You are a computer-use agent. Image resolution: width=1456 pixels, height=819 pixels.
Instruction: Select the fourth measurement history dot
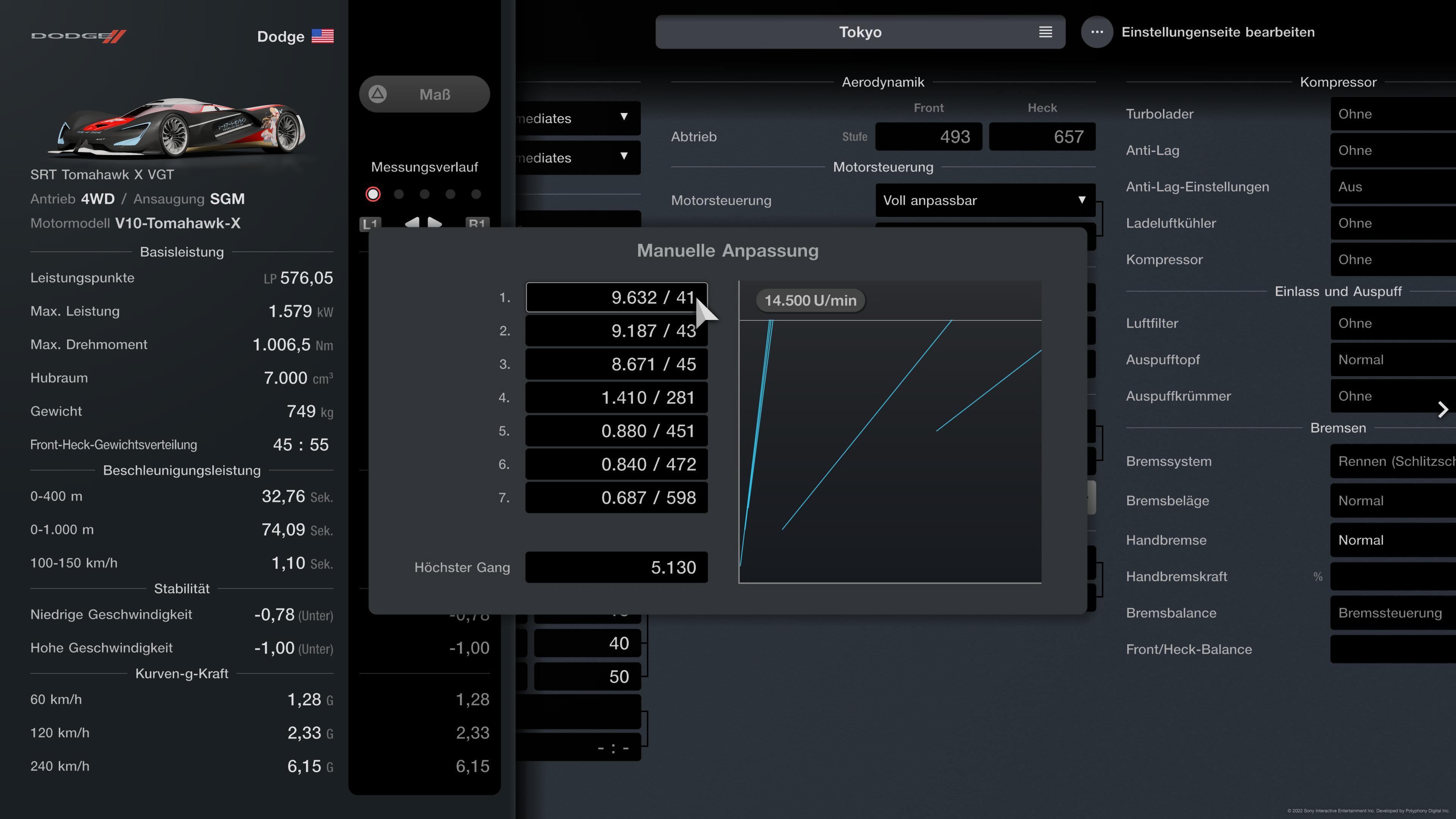(x=450, y=195)
